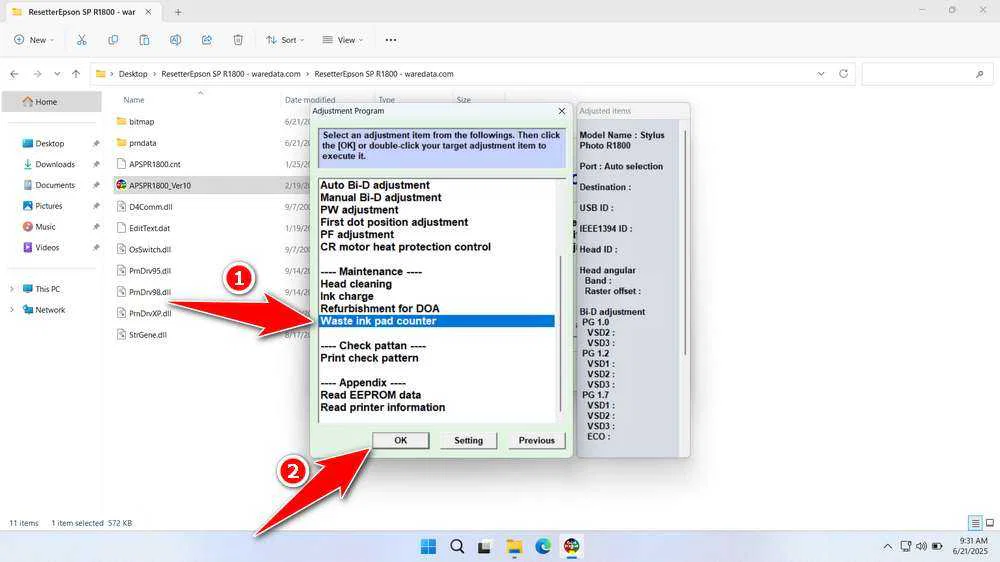This screenshot has height=562, width=1000.
Task: Open the New item dropdown
Action: pos(33,40)
